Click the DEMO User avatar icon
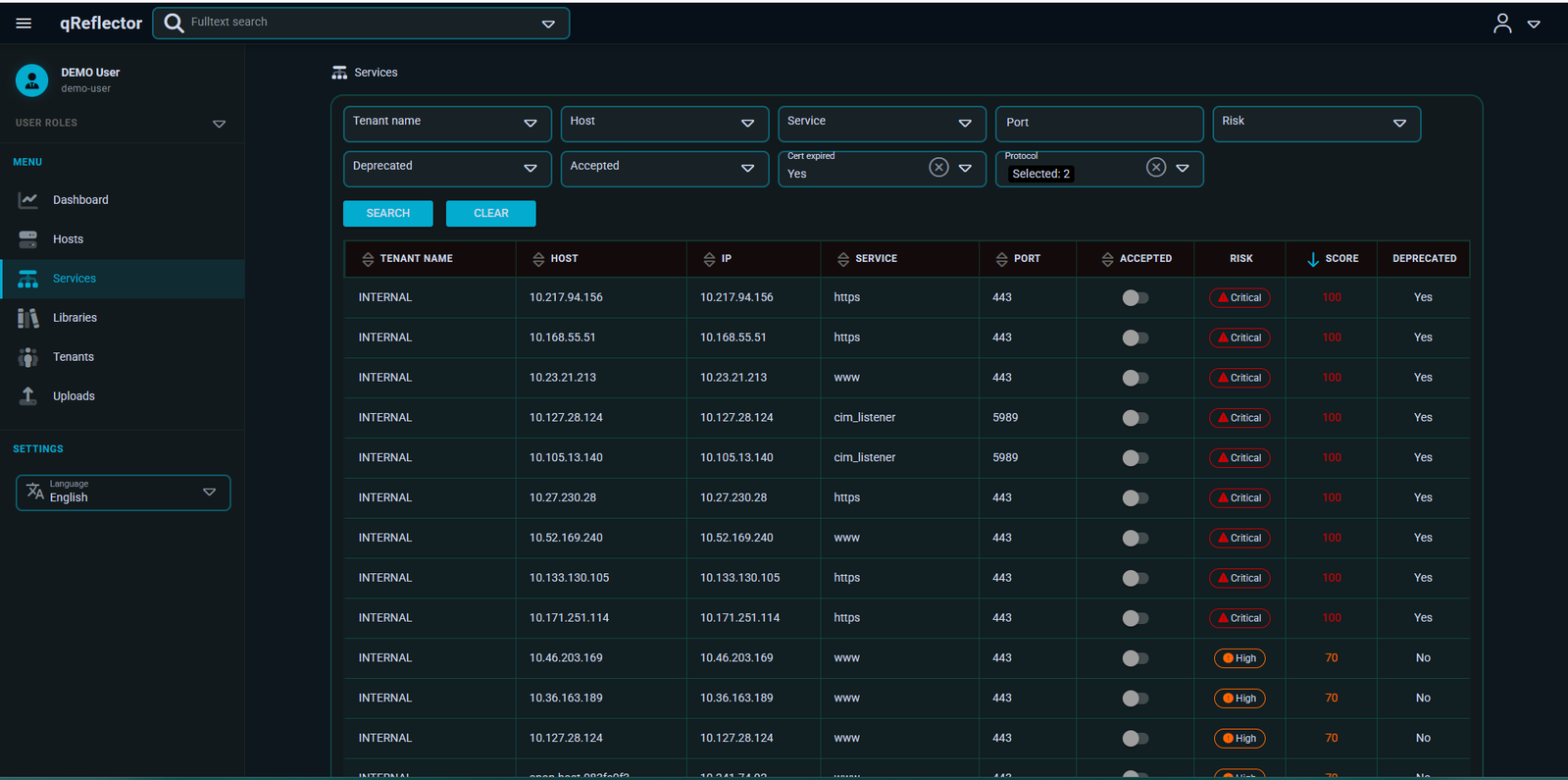 (x=31, y=80)
